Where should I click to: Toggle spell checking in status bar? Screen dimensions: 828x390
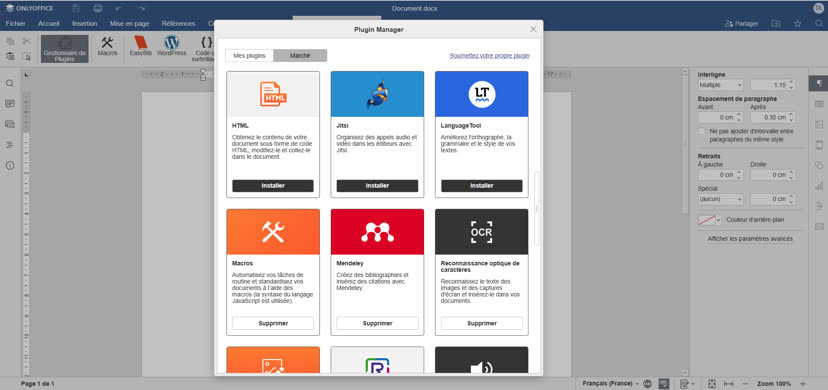pyautogui.click(x=664, y=384)
